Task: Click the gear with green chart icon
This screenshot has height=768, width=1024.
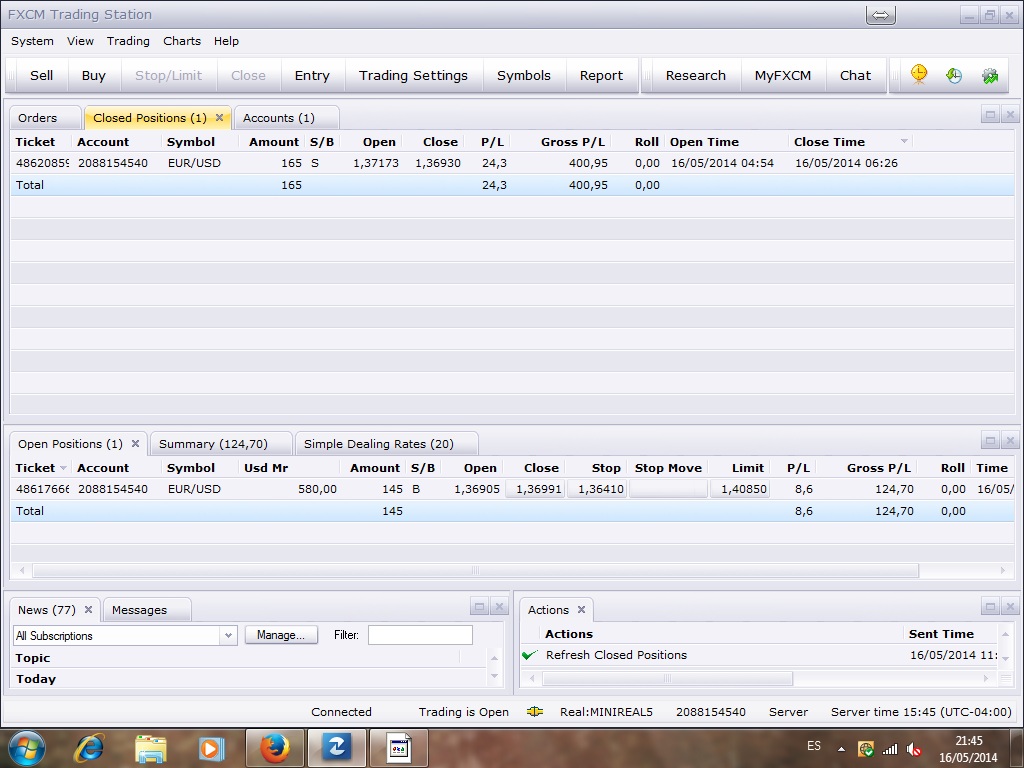Action: [990, 75]
